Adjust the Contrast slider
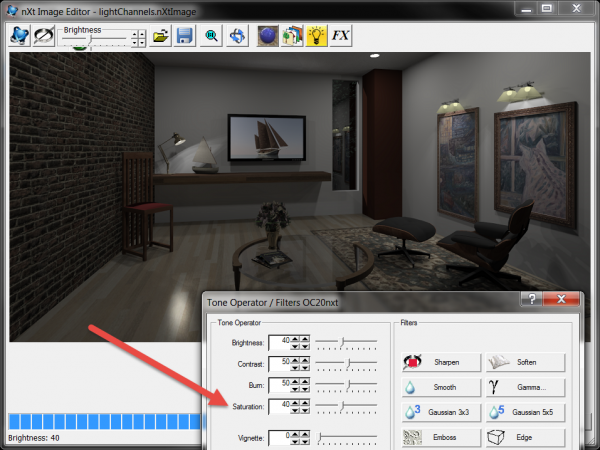 [x=346, y=364]
